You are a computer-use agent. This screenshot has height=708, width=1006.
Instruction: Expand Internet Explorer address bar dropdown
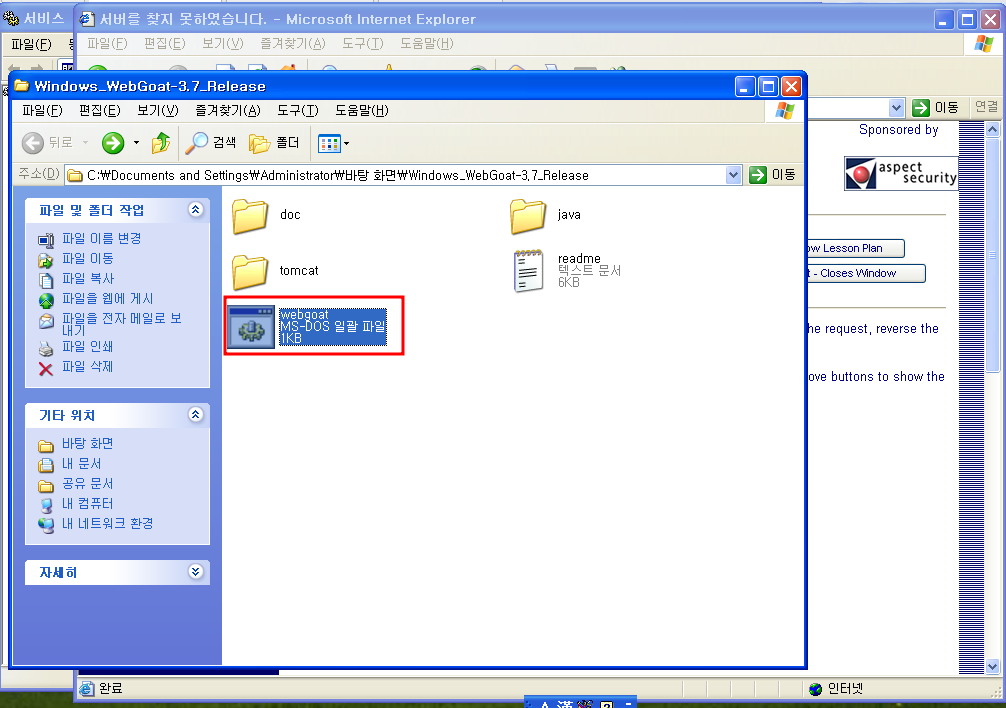point(896,107)
